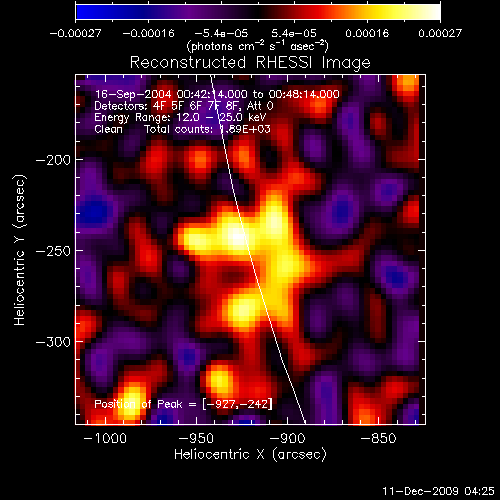The width and height of the screenshot is (500, 500).
Task: Click the -900 X-axis tick label
Action: click(x=287, y=438)
